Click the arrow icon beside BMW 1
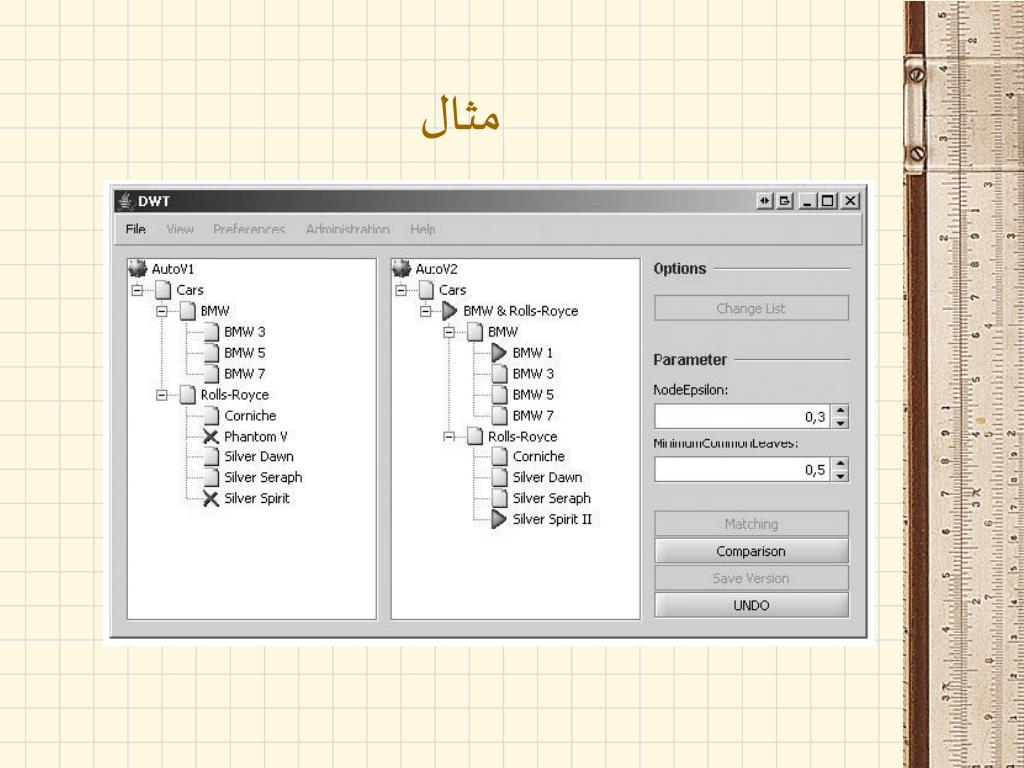1024x768 pixels. (x=499, y=353)
